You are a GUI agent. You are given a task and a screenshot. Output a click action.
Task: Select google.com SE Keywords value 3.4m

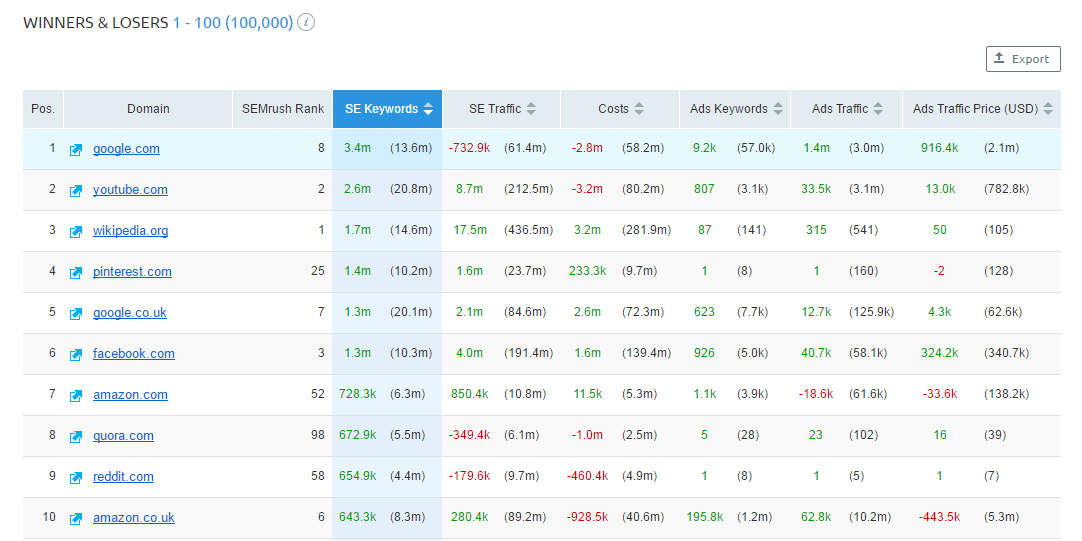click(357, 148)
